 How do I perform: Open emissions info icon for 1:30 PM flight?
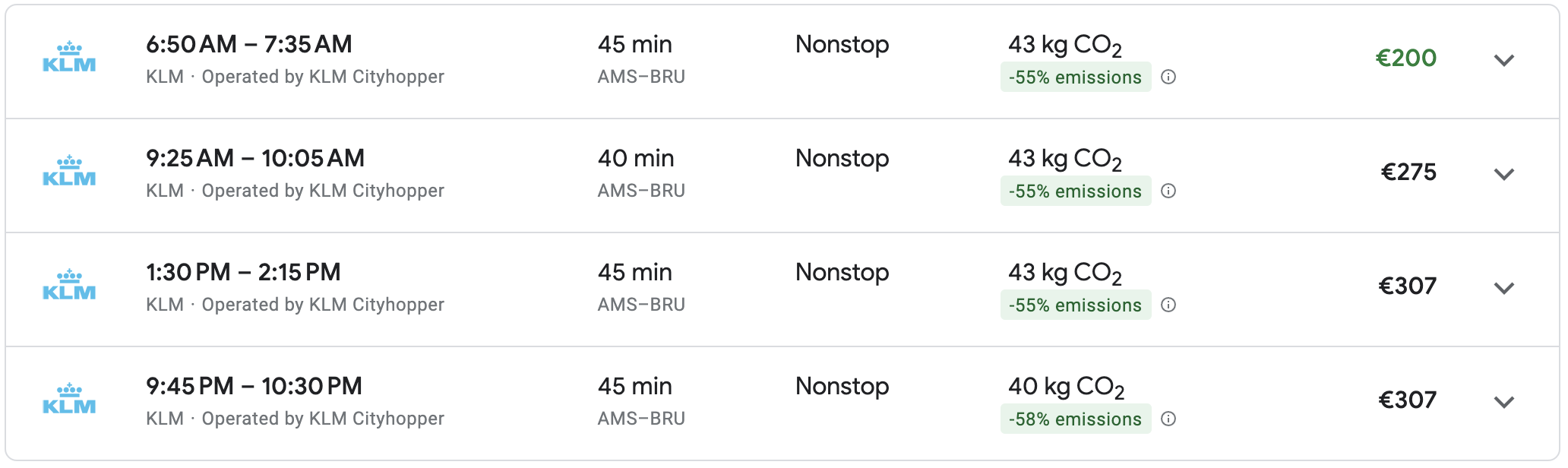click(1168, 305)
